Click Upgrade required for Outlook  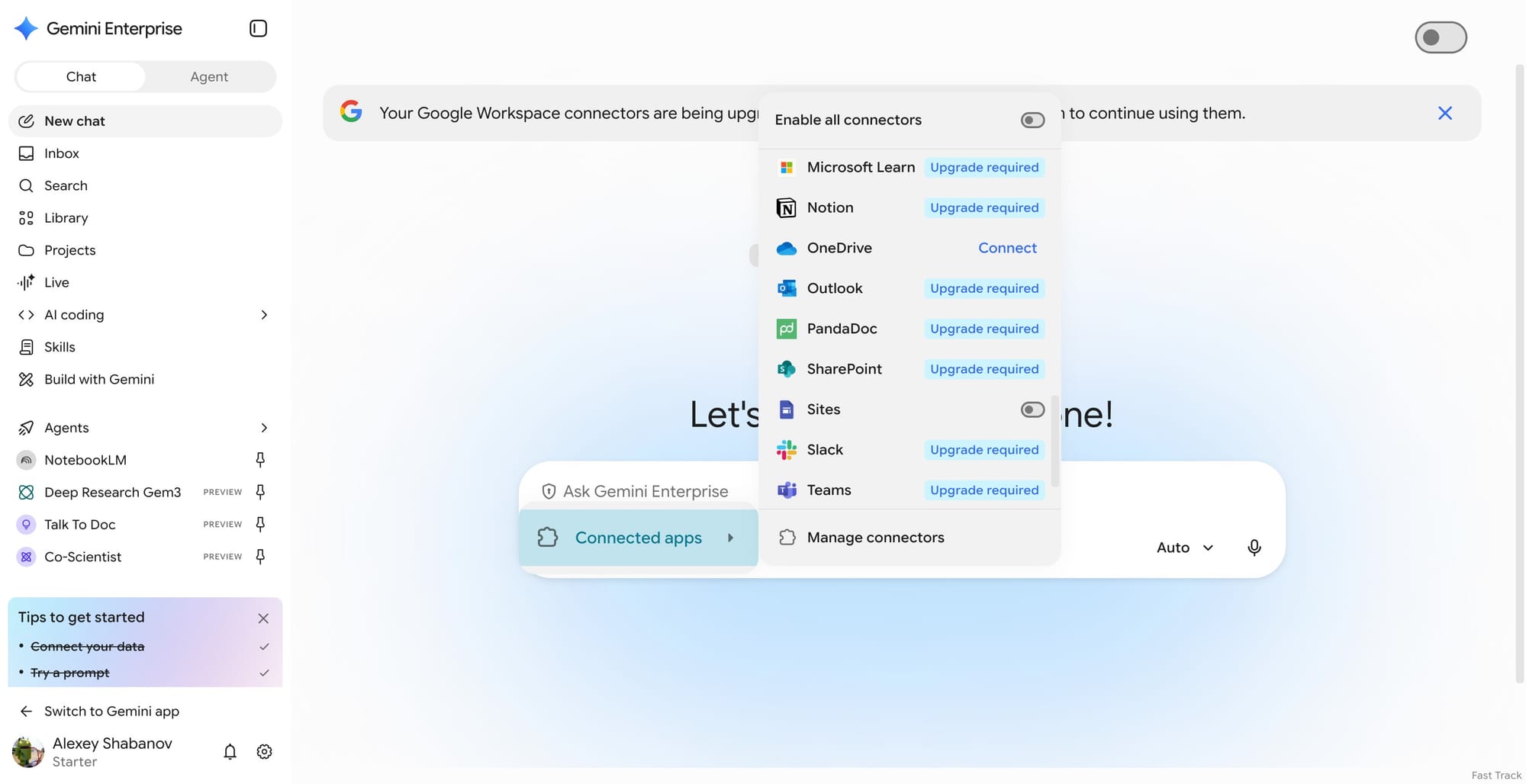point(984,288)
